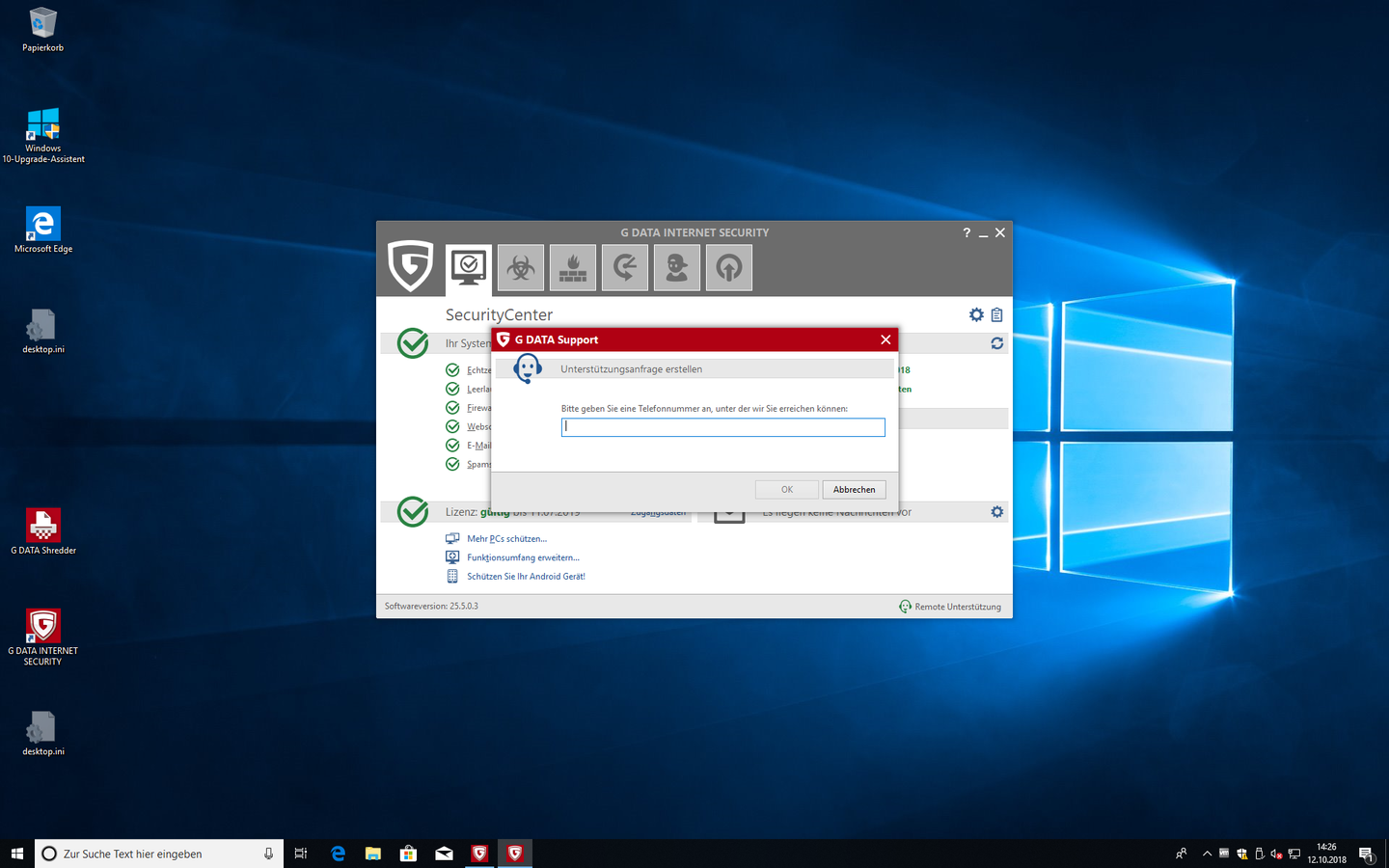Open the network tray icon
The width and height of the screenshot is (1389, 868).
click(x=1294, y=854)
